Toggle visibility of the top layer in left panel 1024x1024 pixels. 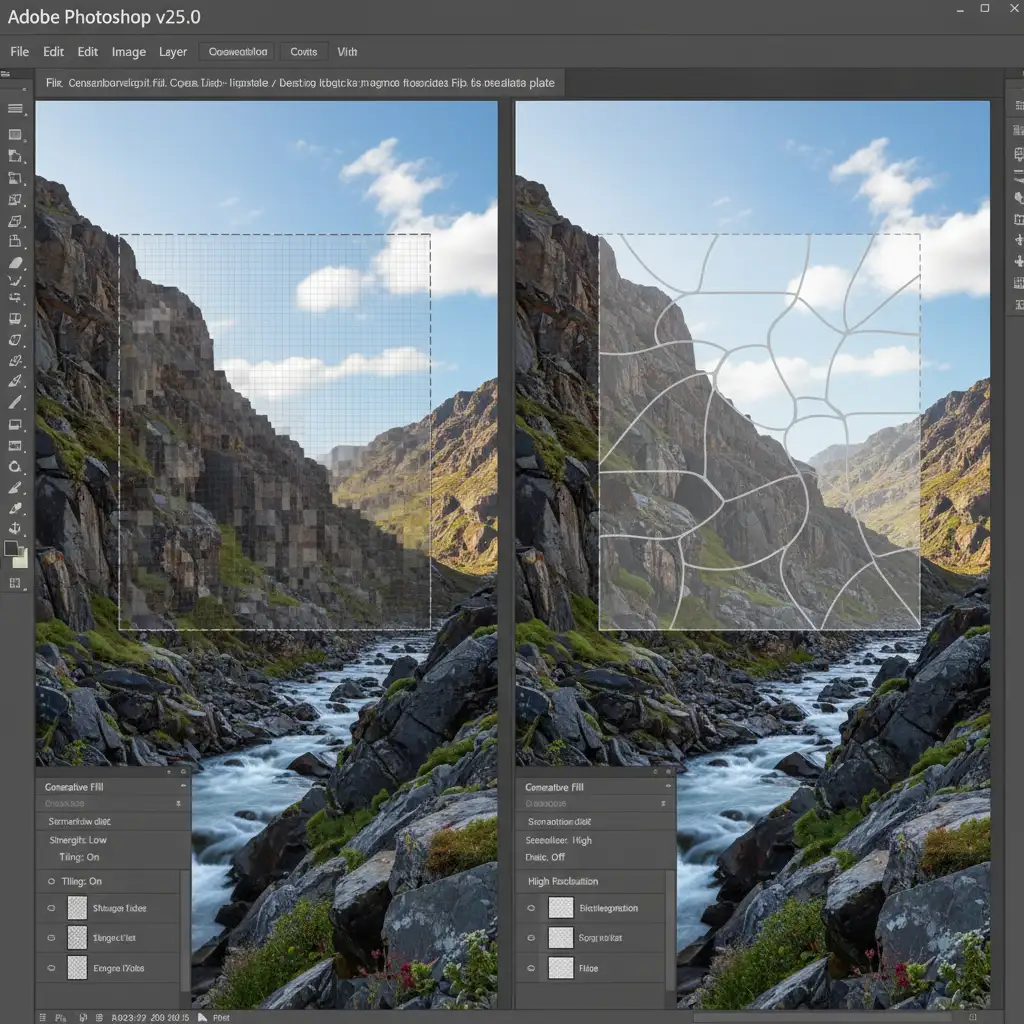(x=50, y=908)
